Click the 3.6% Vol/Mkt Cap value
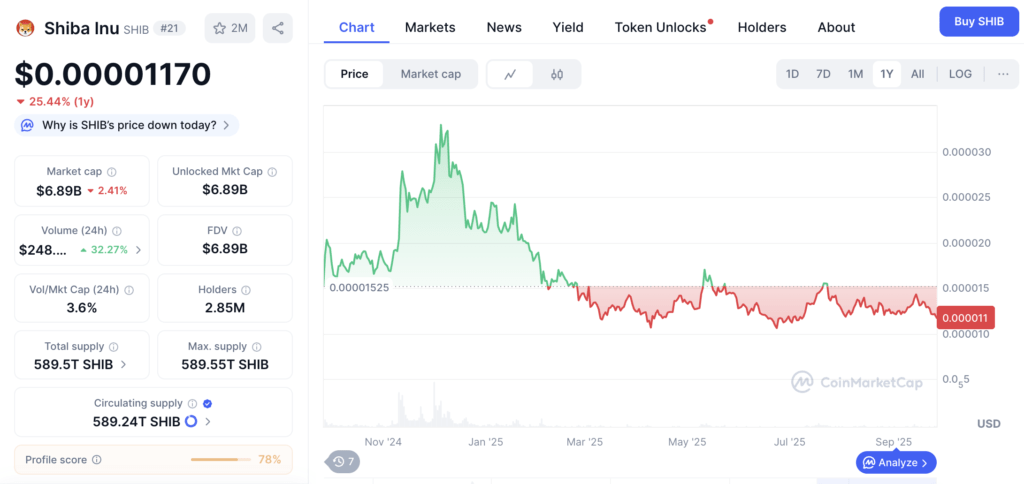The width and height of the screenshot is (1024, 484). [82, 308]
